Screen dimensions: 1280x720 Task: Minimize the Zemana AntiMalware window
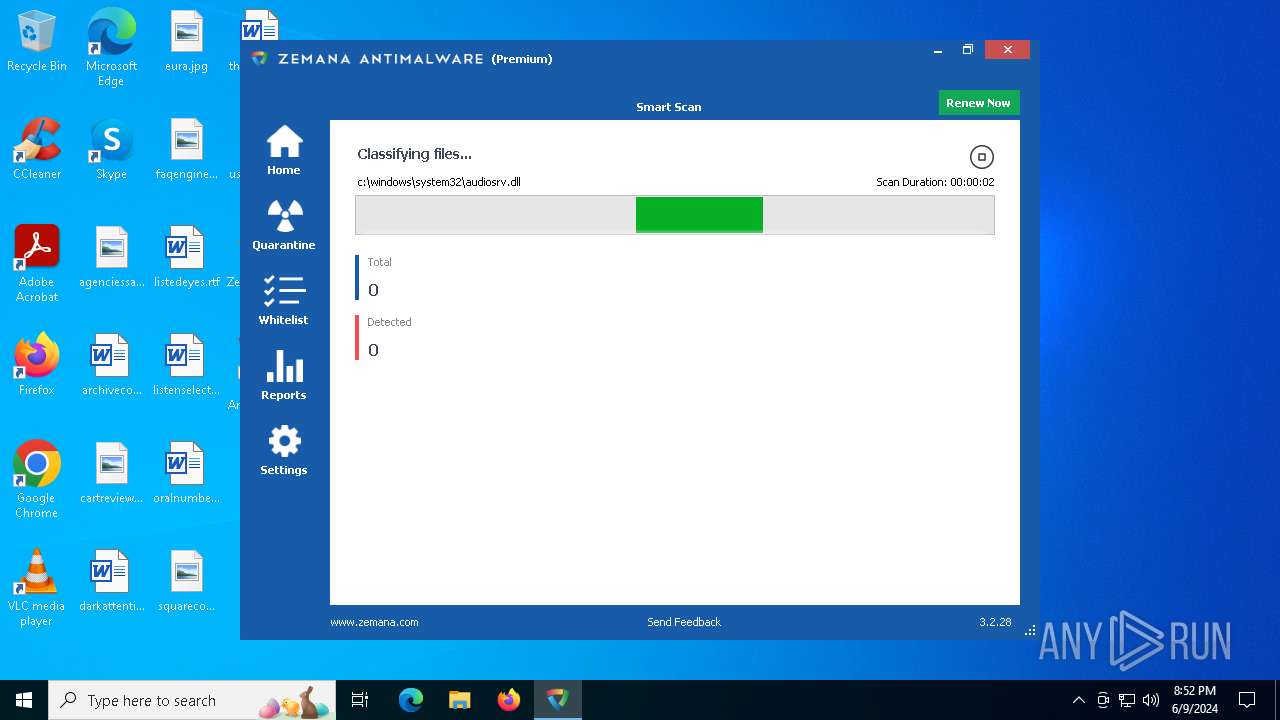click(938, 50)
